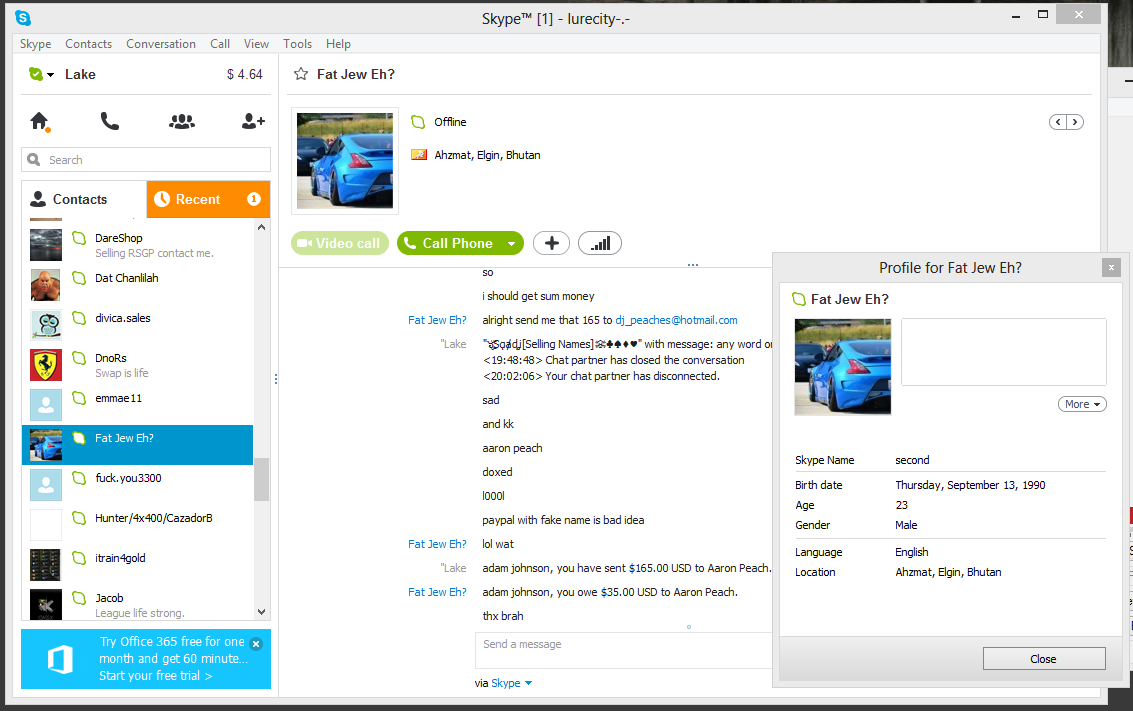Viewport: 1133px width, 711px height.
Task: Click the Recent tab notification badge
Action: [254, 199]
